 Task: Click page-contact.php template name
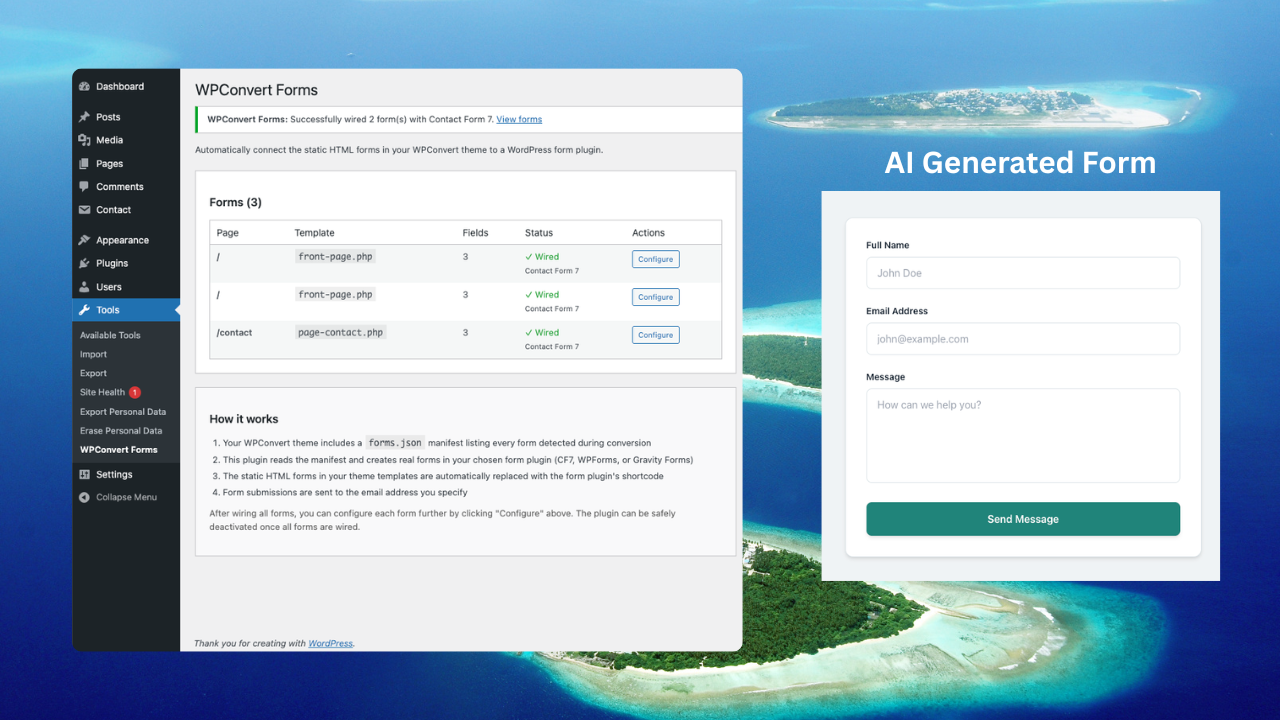pos(340,332)
